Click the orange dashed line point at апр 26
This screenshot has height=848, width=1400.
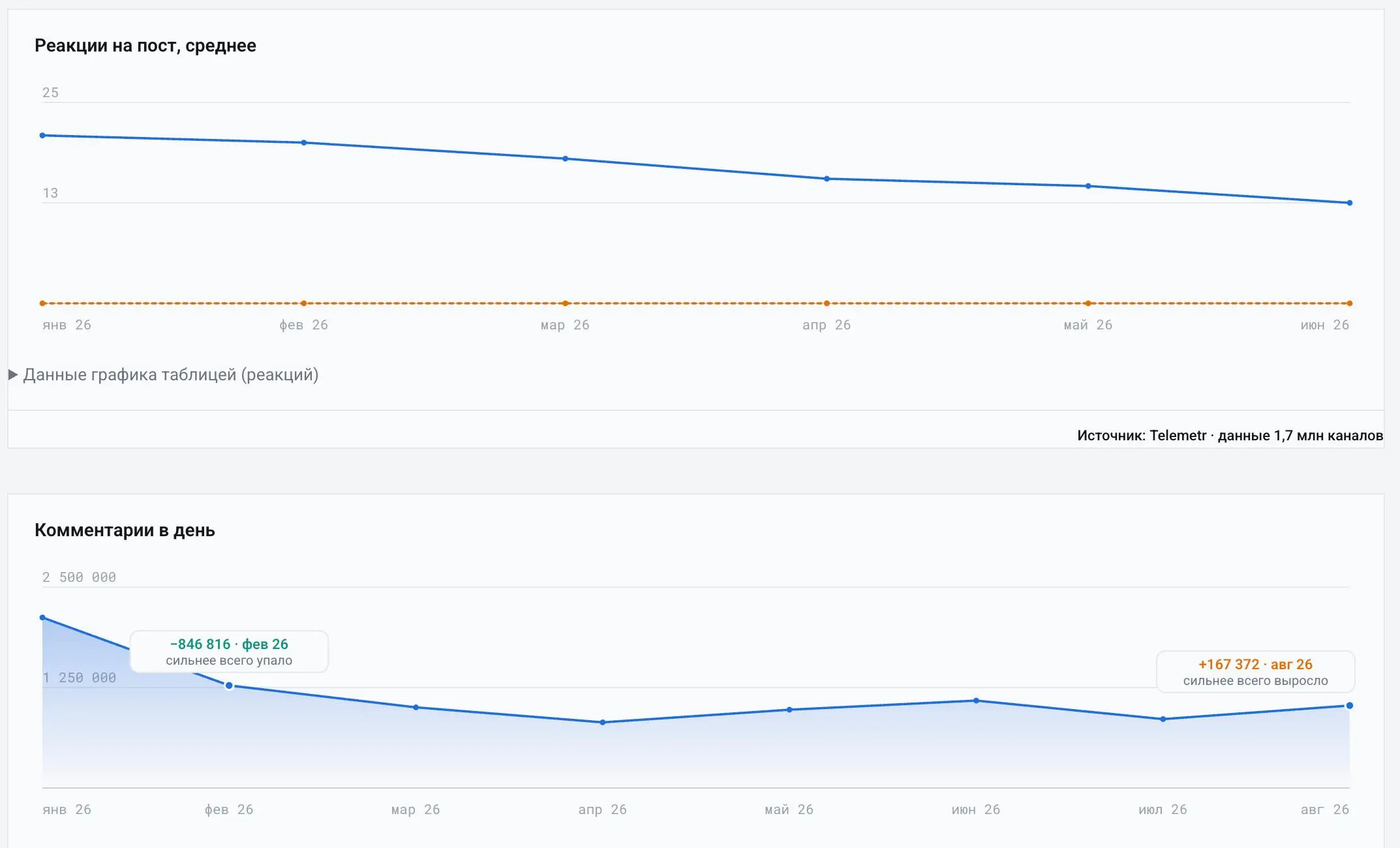coord(827,303)
